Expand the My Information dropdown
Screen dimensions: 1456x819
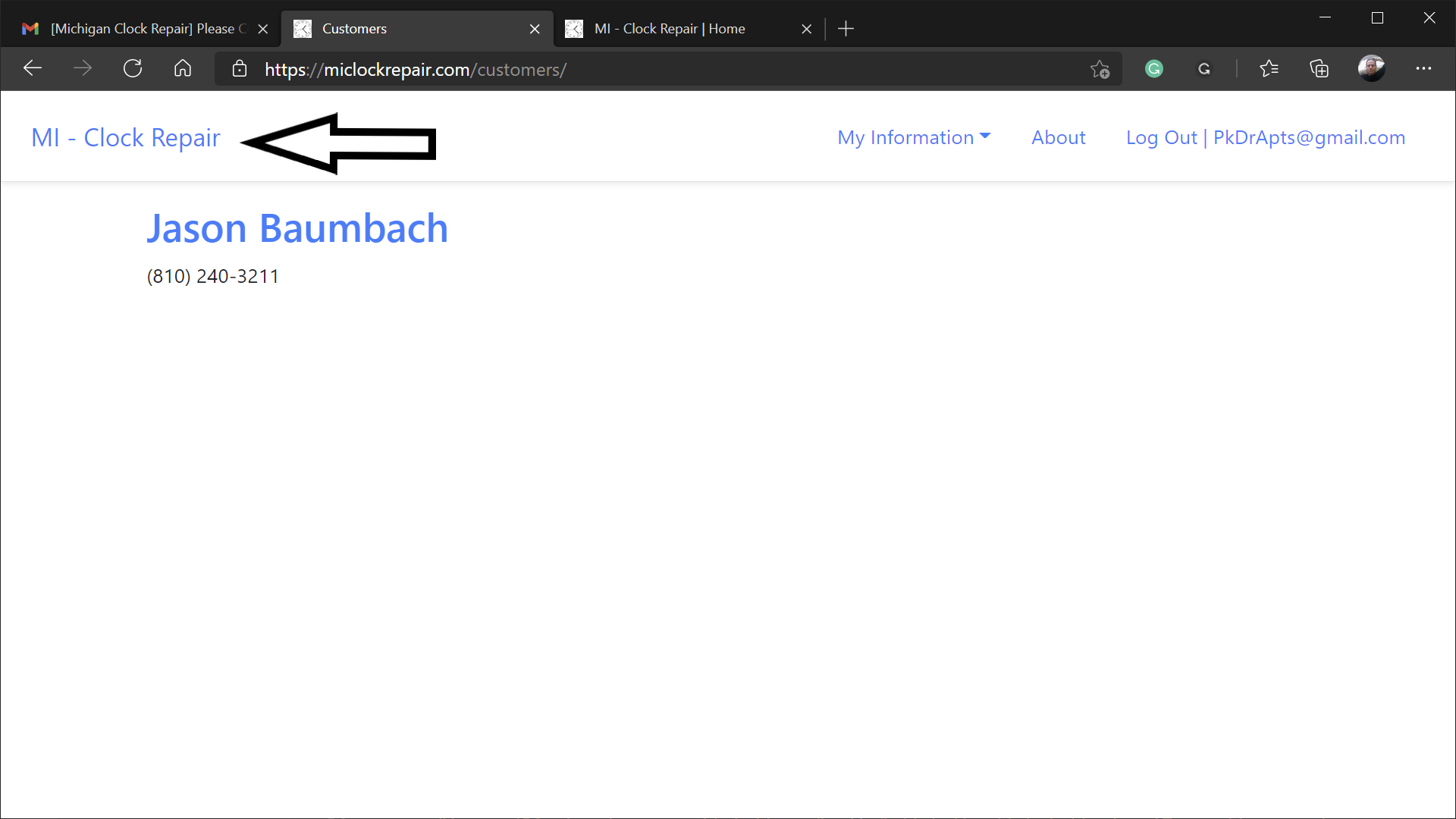click(914, 137)
